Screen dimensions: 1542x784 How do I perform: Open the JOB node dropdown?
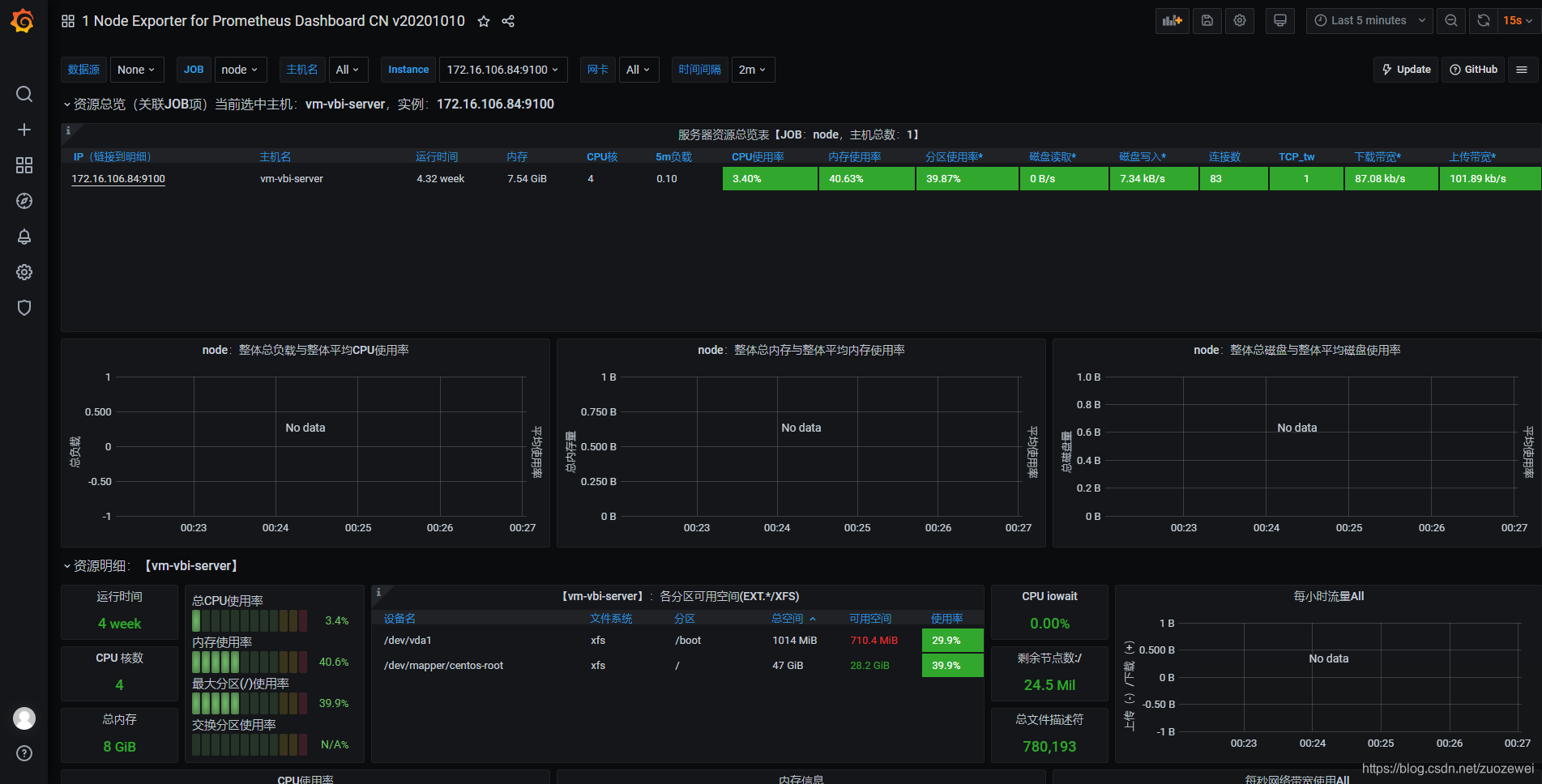pyautogui.click(x=240, y=70)
